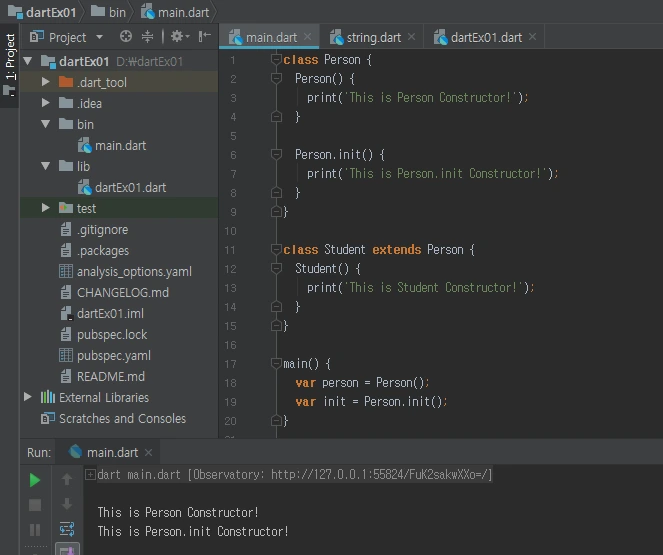The width and height of the screenshot is (663, 555).
Task: Select the .gitignore file
Action: pyautogui.click(x=94, y=230)
